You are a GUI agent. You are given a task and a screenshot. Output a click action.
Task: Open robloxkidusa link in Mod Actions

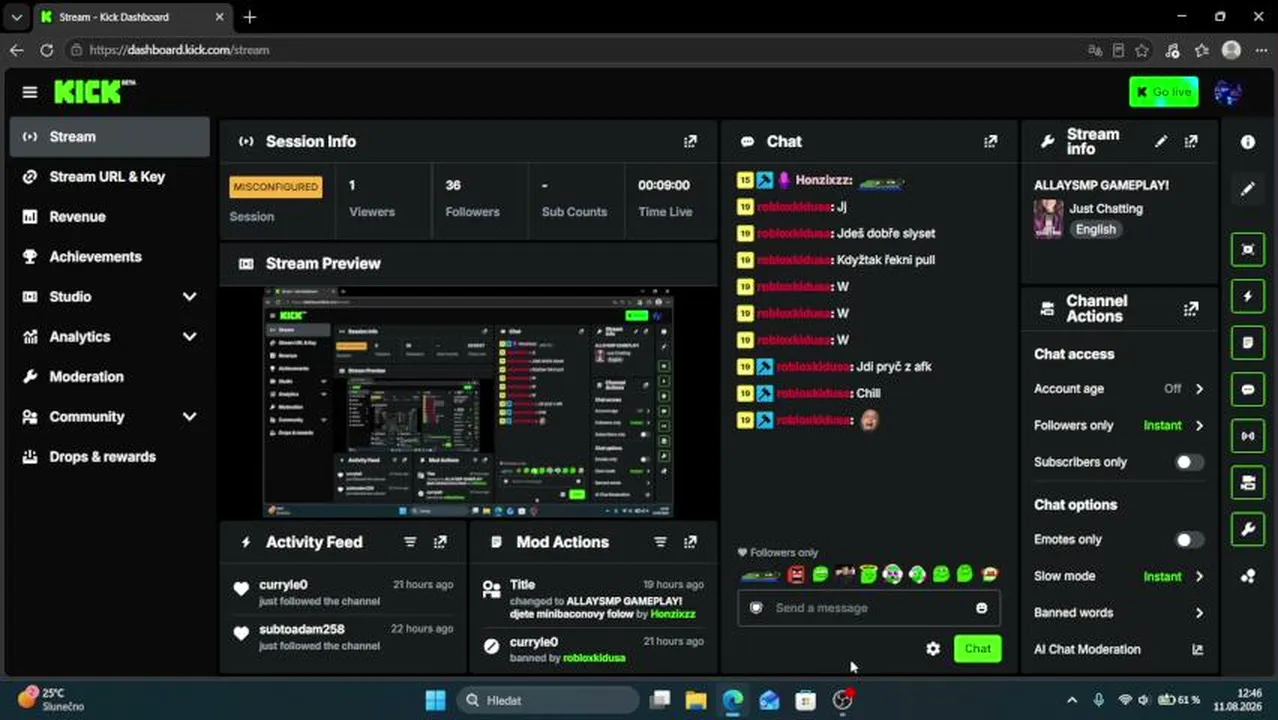tap(594, 658)
